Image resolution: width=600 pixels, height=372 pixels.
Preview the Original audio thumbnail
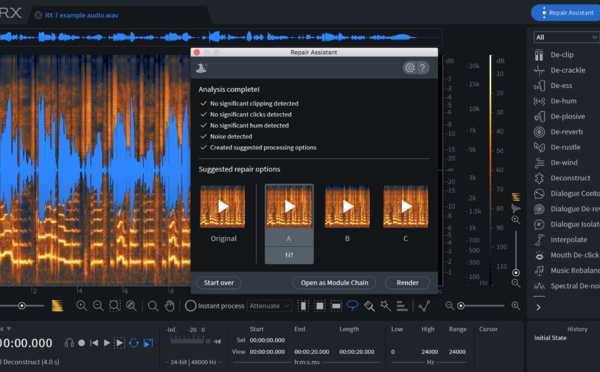pyautogui.click(x=223, y=207)
